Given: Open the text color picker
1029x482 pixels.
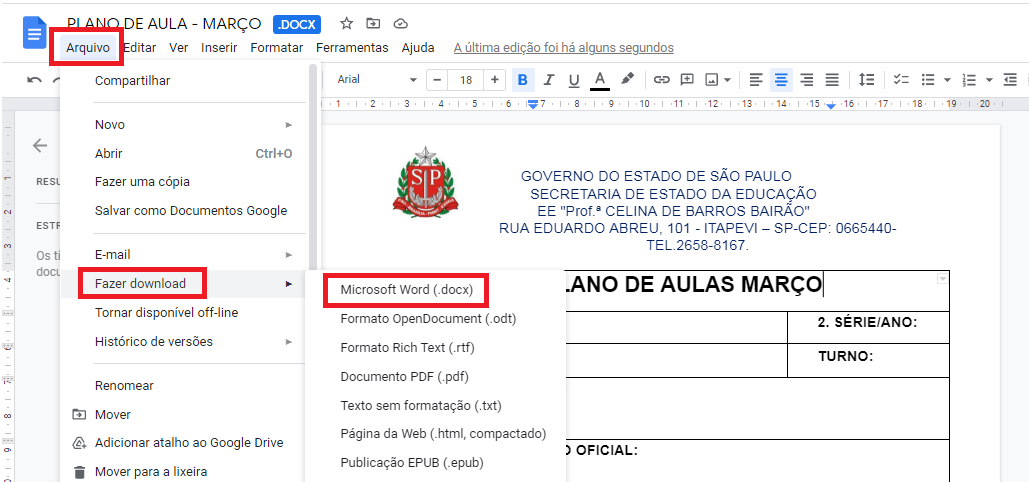Looking at the screenshot, I should coord(599,80).
